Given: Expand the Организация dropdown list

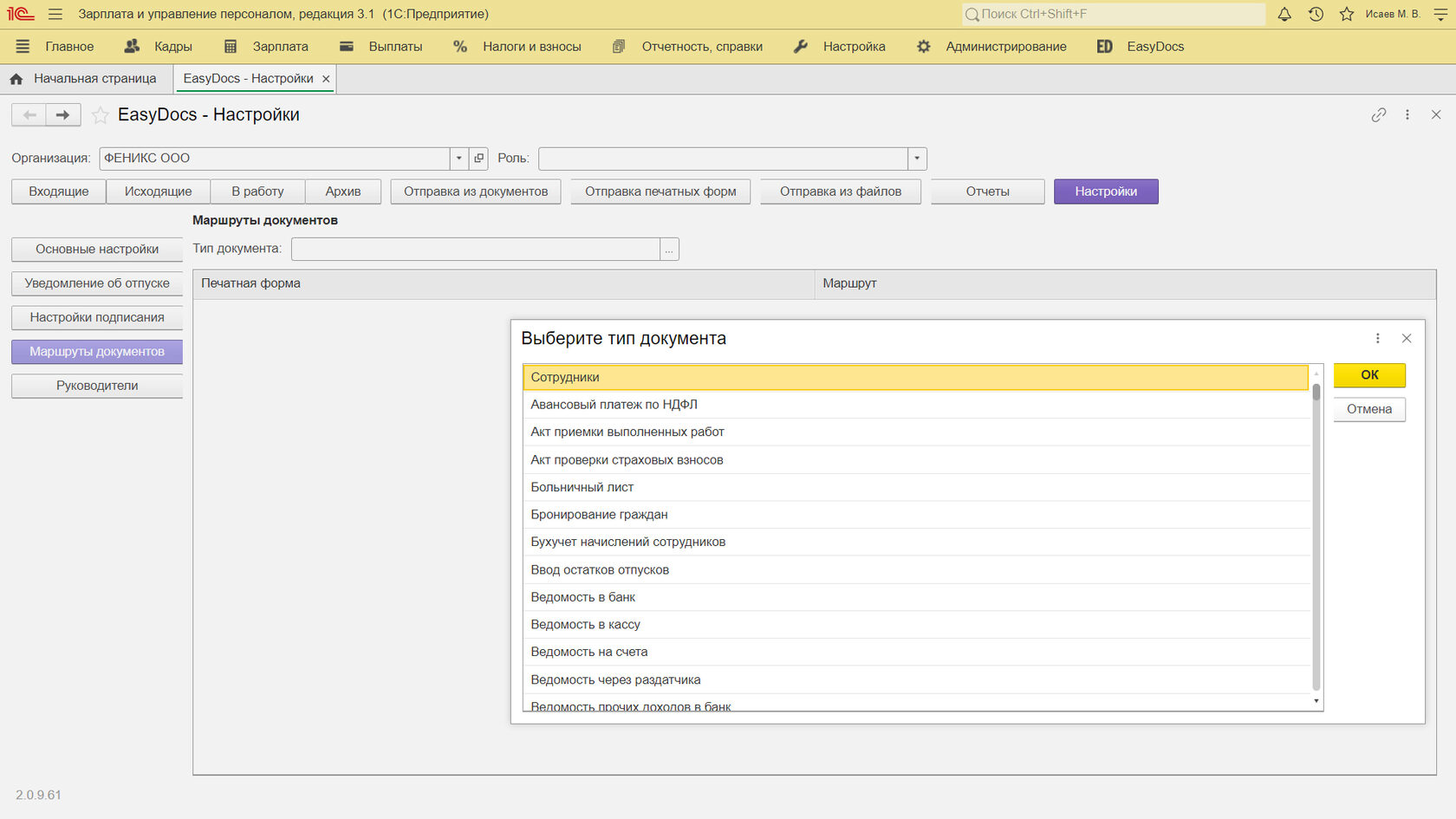Looking at the screenshot, I should tap(458, 159).
